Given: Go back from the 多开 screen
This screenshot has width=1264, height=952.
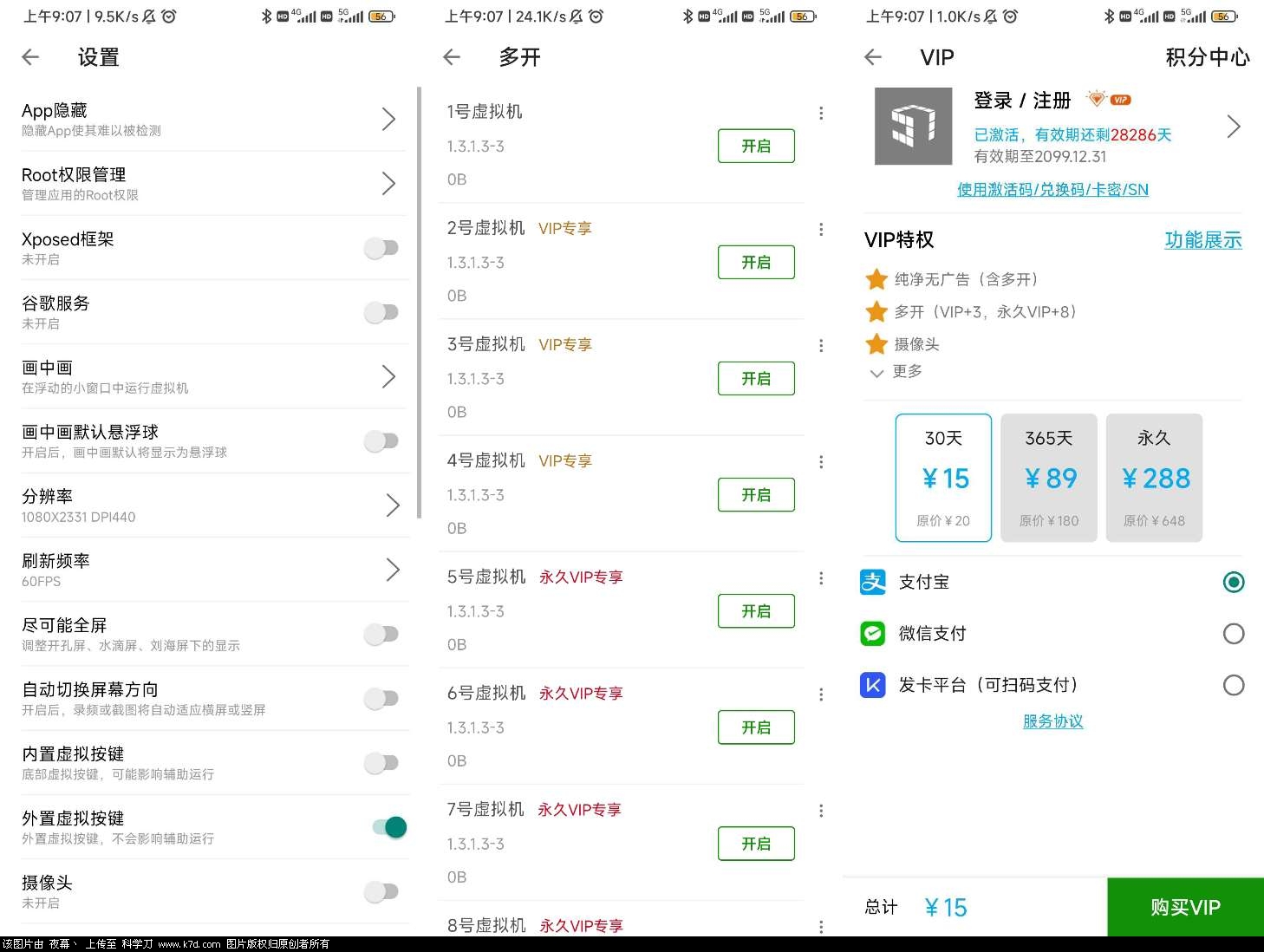Looking at the screenshot, I should coord(451,57).
